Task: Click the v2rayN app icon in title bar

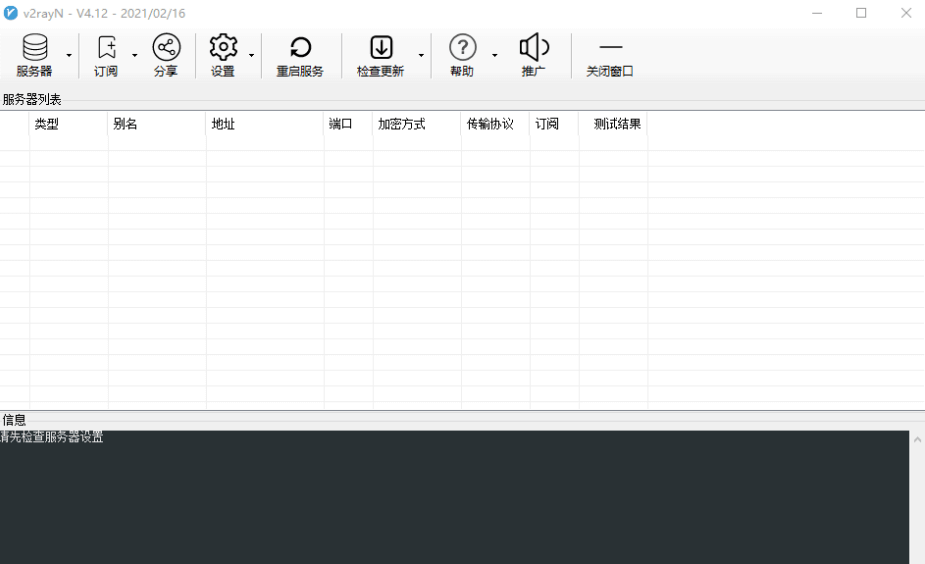Action: pos(11,13)
